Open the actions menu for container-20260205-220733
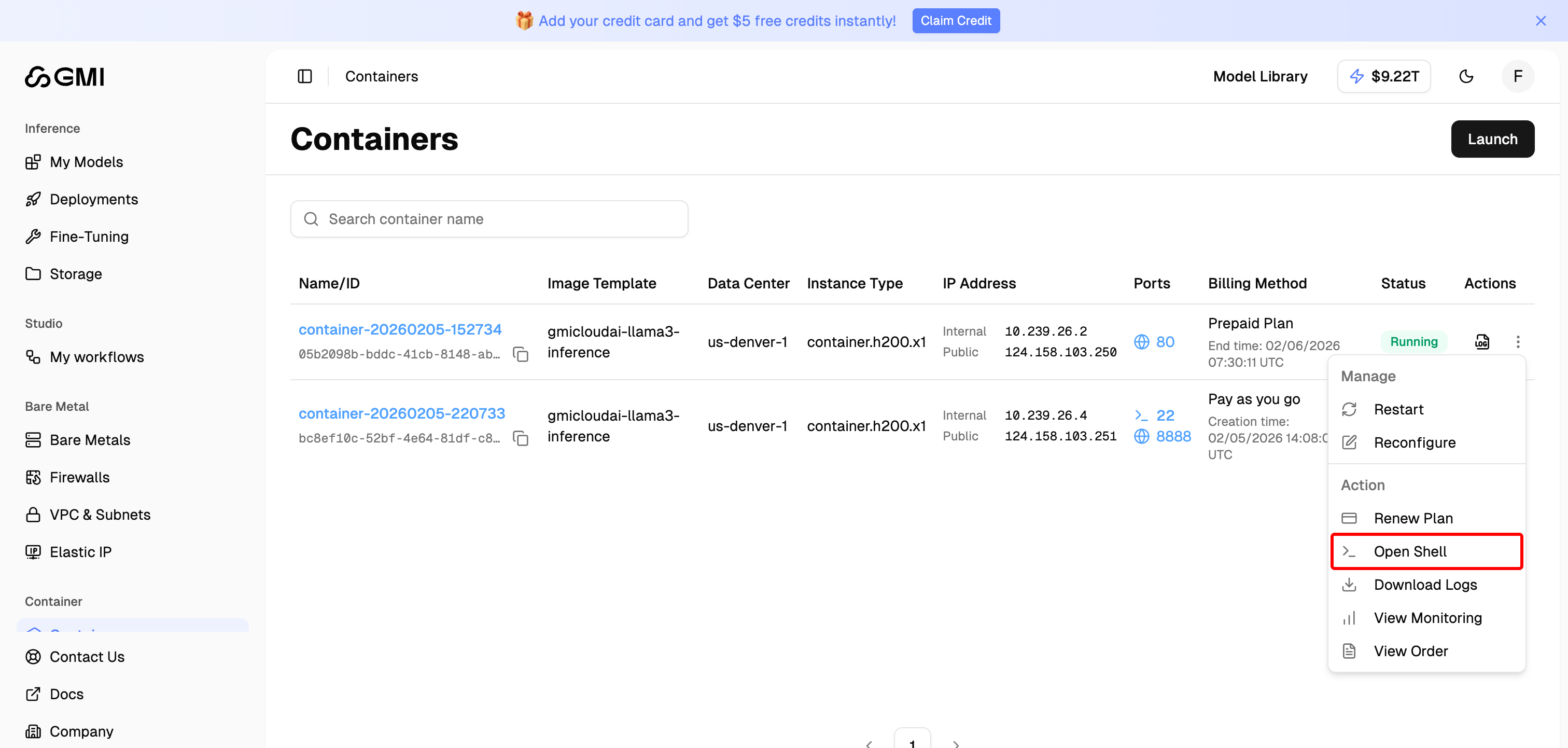1568x748 pixels. click(1519, 426)
